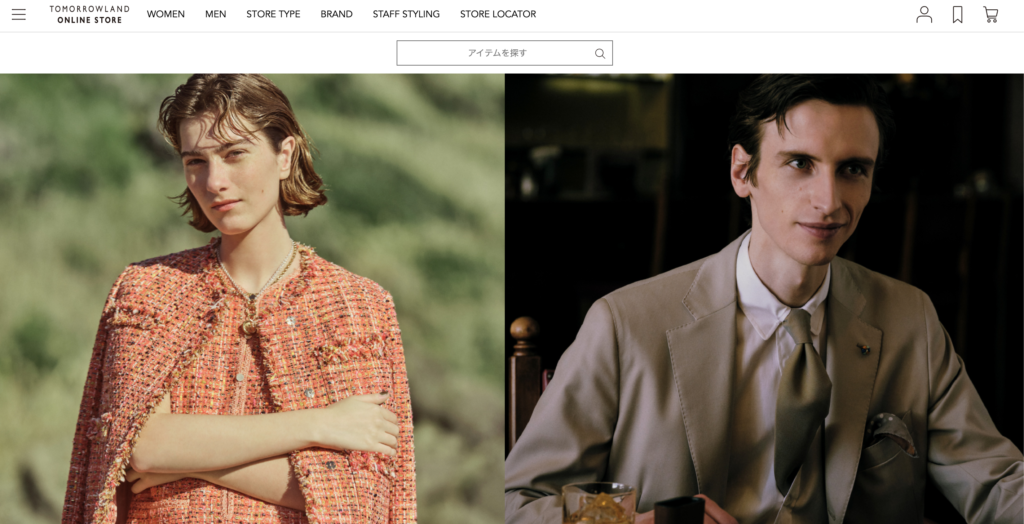Open the women's tweed jacket banner
Viewport: 1024px width, 524px height.
[x=252, y=299]
